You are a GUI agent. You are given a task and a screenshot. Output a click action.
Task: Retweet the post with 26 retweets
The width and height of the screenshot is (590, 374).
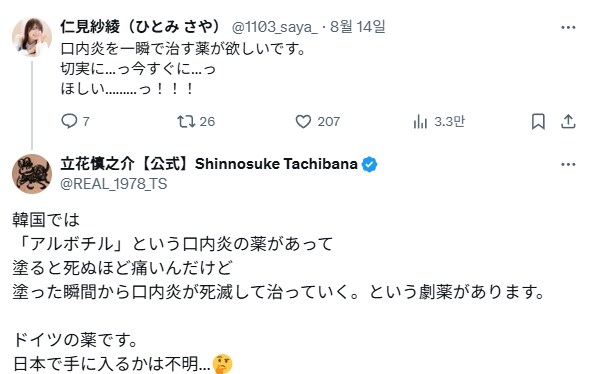[x=186, y=122]
